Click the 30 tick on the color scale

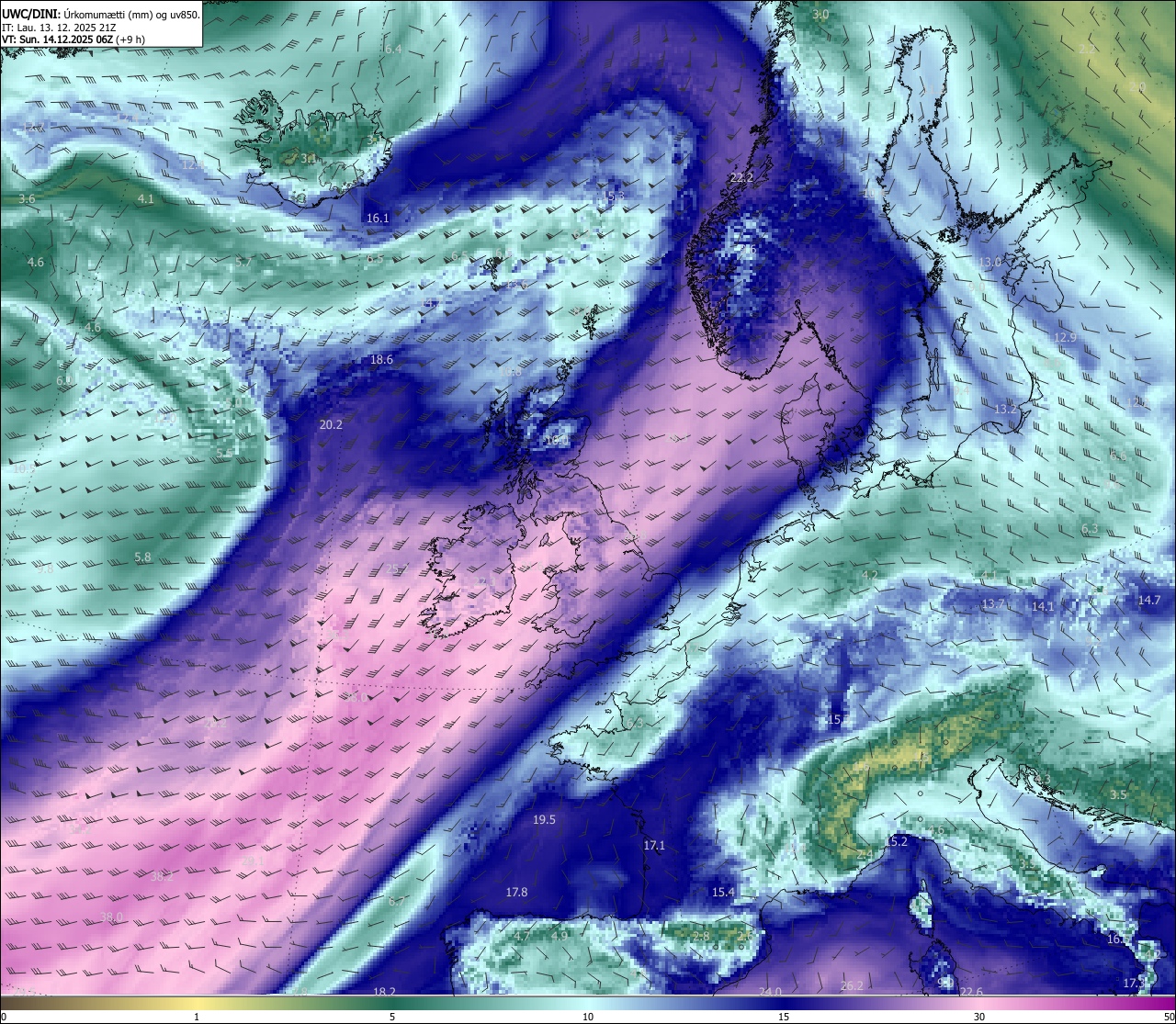(x=979, y=1017)
